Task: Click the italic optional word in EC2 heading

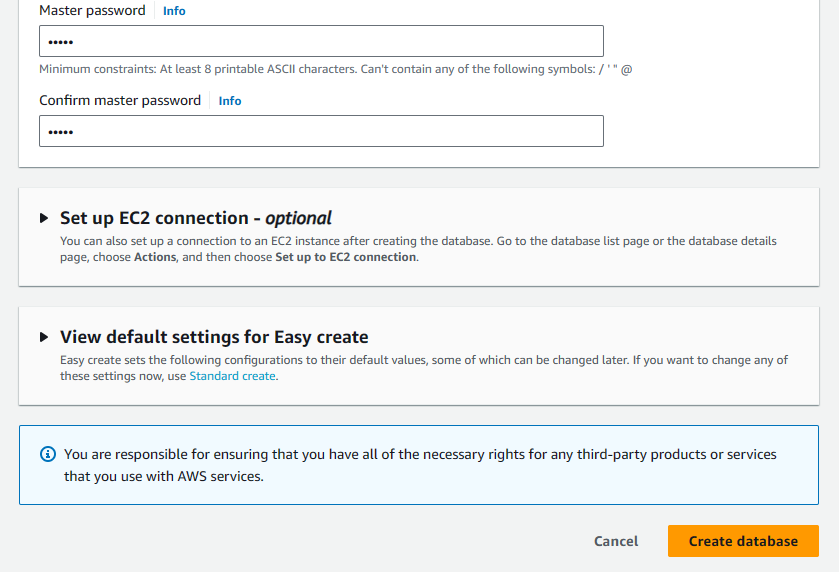Action: [x=298, y=218]
